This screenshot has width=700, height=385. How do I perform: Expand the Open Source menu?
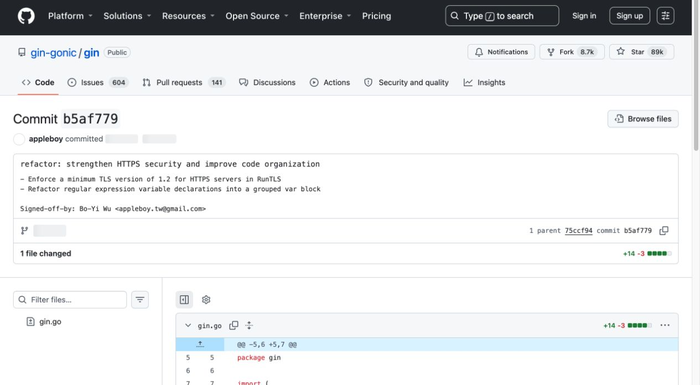(257, 16)
